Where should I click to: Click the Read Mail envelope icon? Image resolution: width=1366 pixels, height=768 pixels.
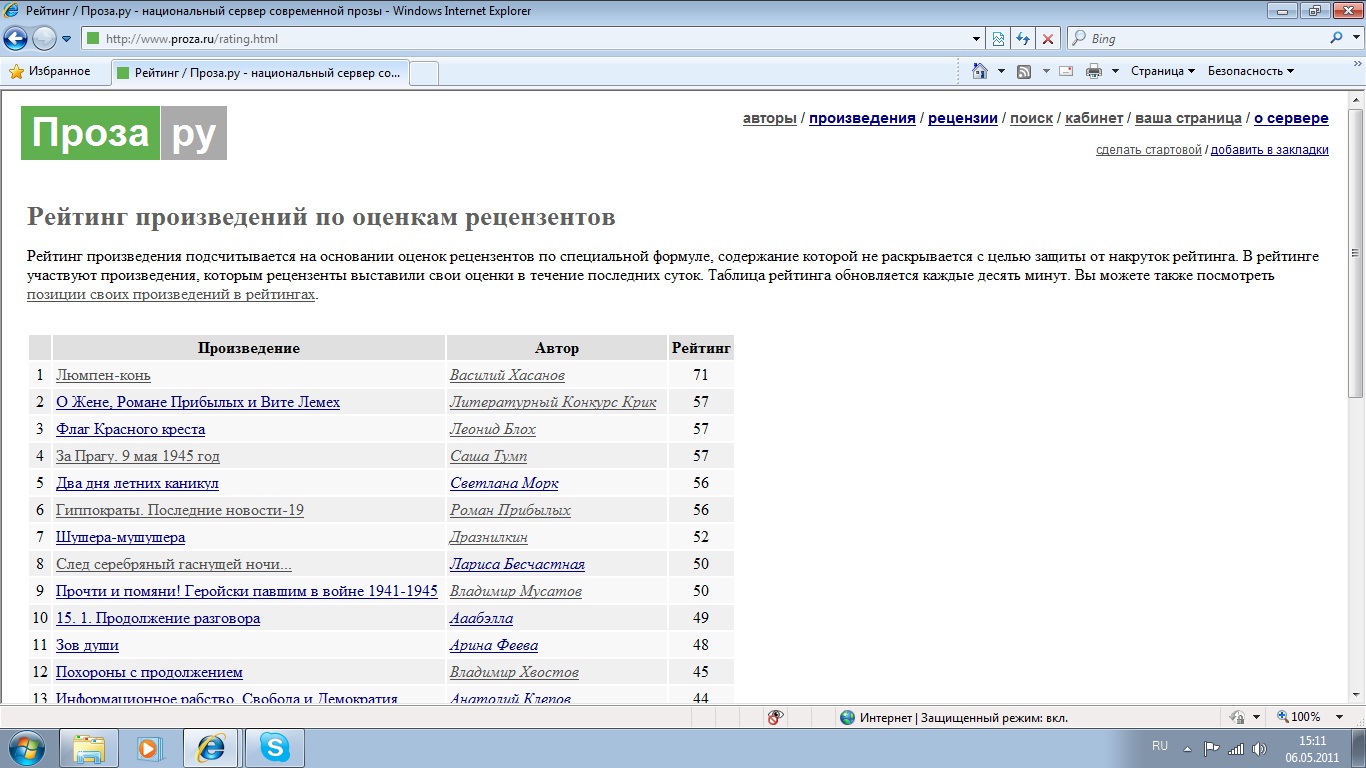[x=1066, y=71]
